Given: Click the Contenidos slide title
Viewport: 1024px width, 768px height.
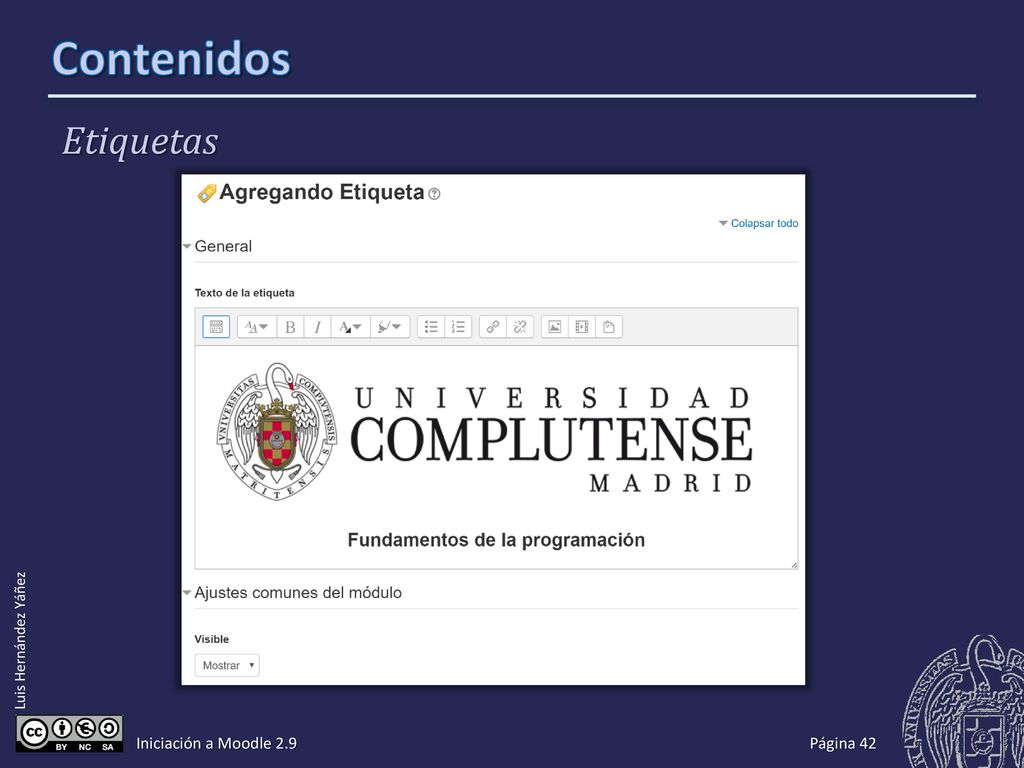Looking at the screenshot, I should click(x=171, y=59).
